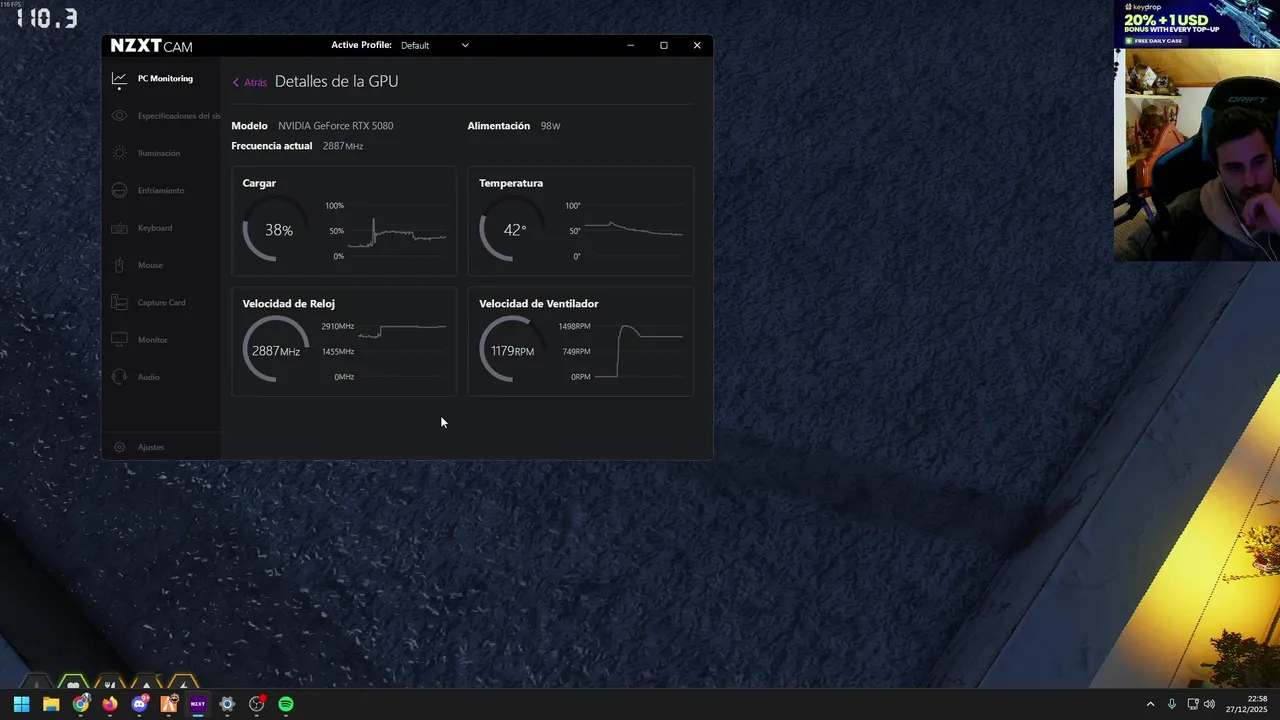1280x720 pixels.
Task: Open Google Chrome from the taskbar
Action: [x=80, y=704]
